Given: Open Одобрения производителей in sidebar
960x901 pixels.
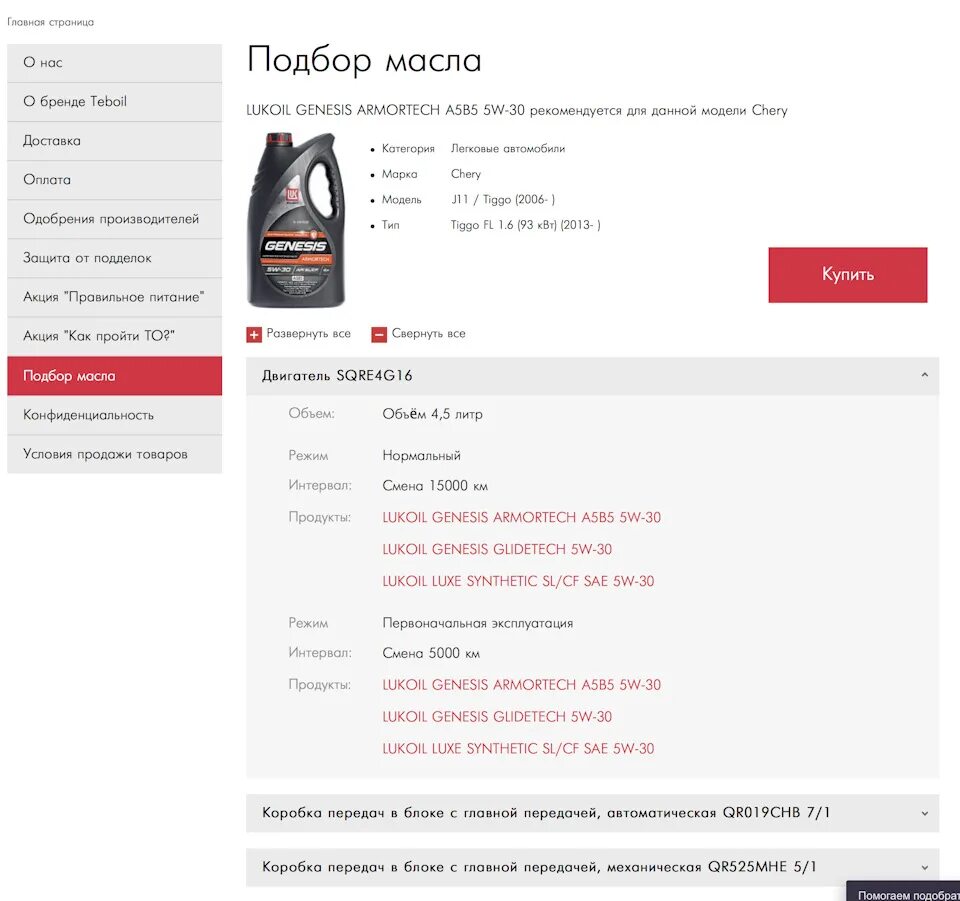Looking at the screenshot, I should pyautogui.click(x=114, y=219).
